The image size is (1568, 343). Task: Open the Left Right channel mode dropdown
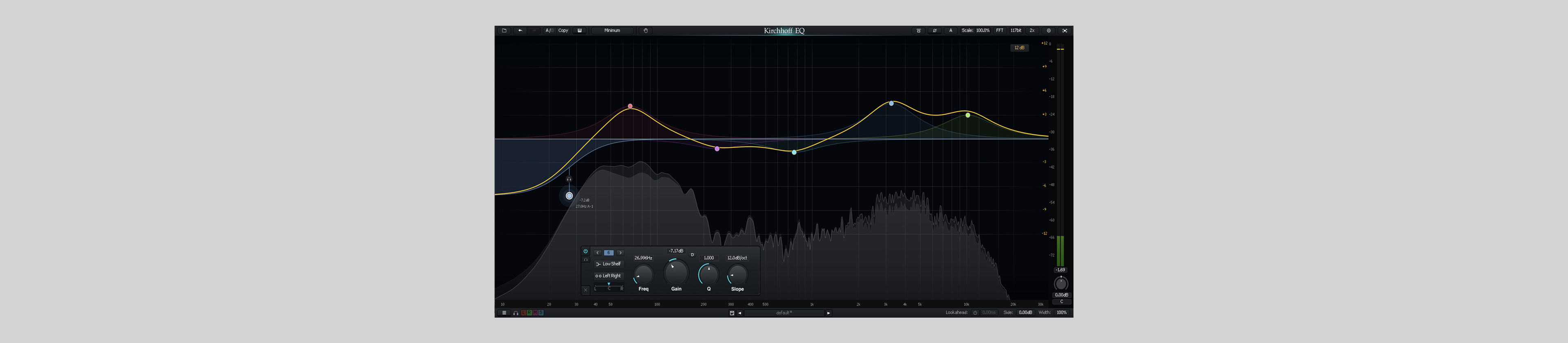point(609,276)
